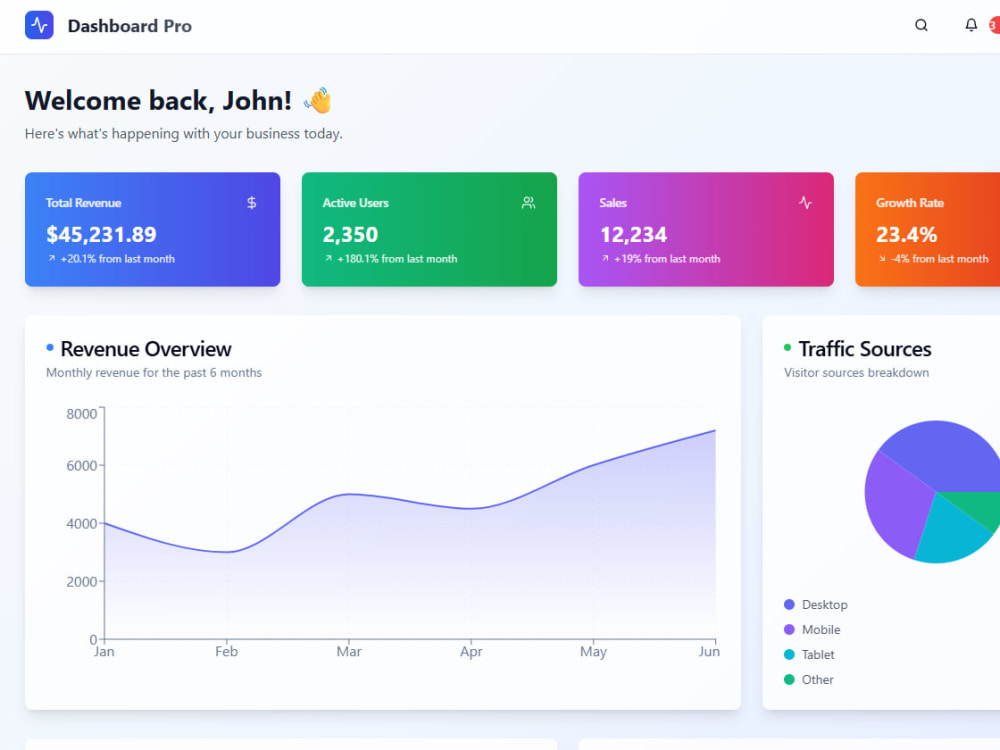Click the Jun label on x-axis

[x=709, y=651]
